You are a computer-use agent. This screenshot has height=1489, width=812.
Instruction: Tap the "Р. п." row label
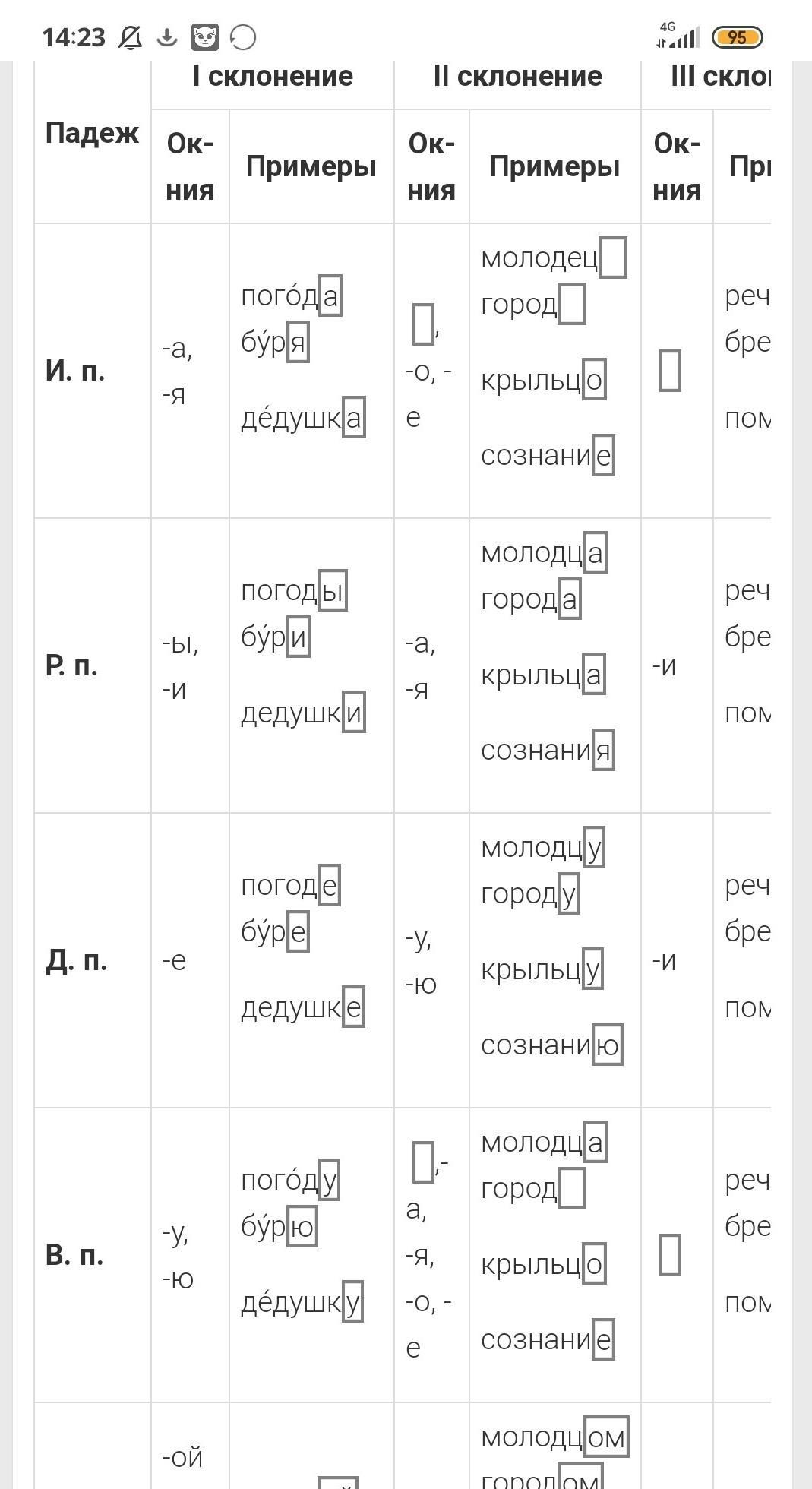(72, 665)
